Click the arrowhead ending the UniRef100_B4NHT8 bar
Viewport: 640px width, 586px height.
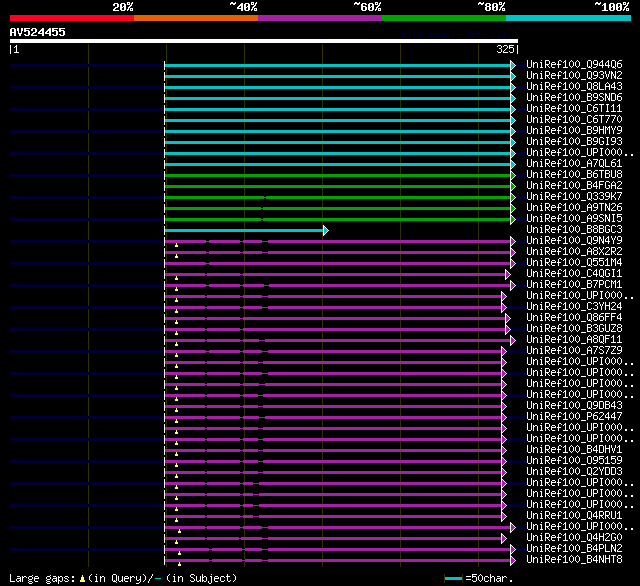(x=513, y=561)
